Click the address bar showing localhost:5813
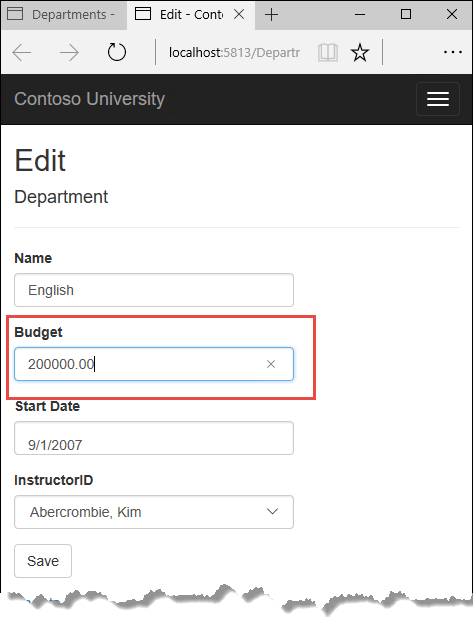Viewport: 473px width, 617px height. coord(235,52)
